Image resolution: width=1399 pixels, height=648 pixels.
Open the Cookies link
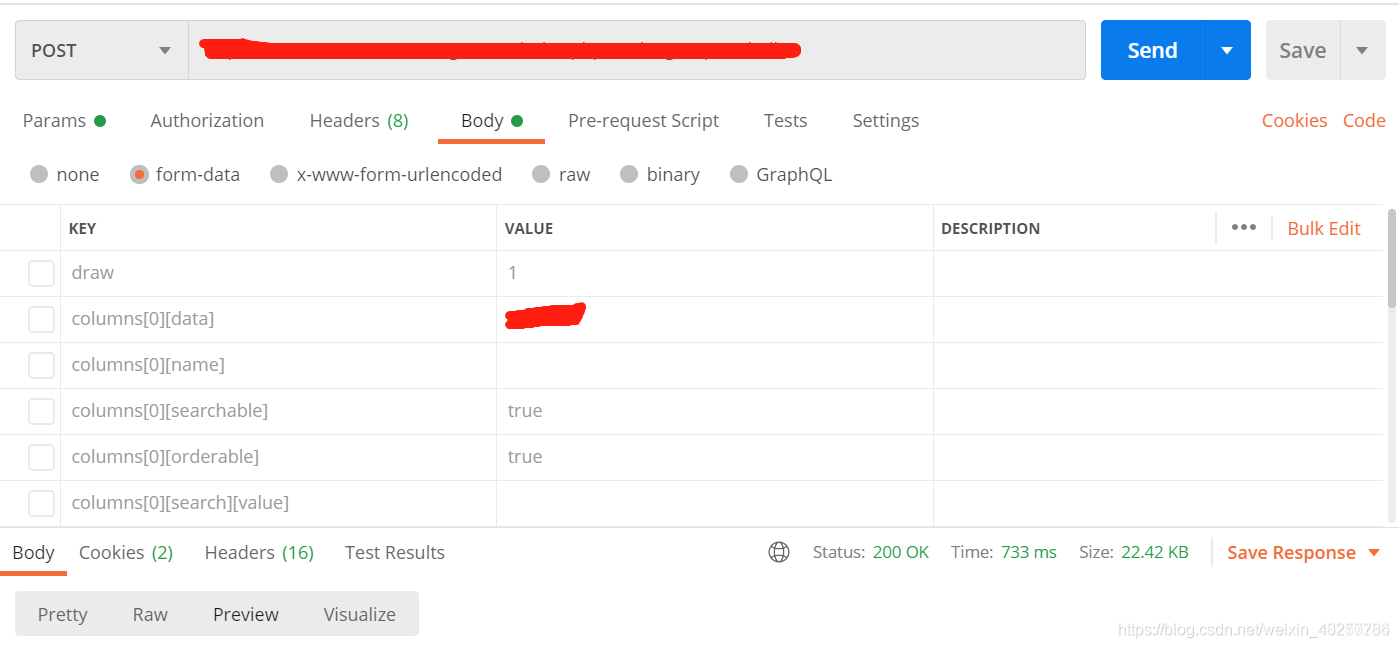pos(1294,121)
